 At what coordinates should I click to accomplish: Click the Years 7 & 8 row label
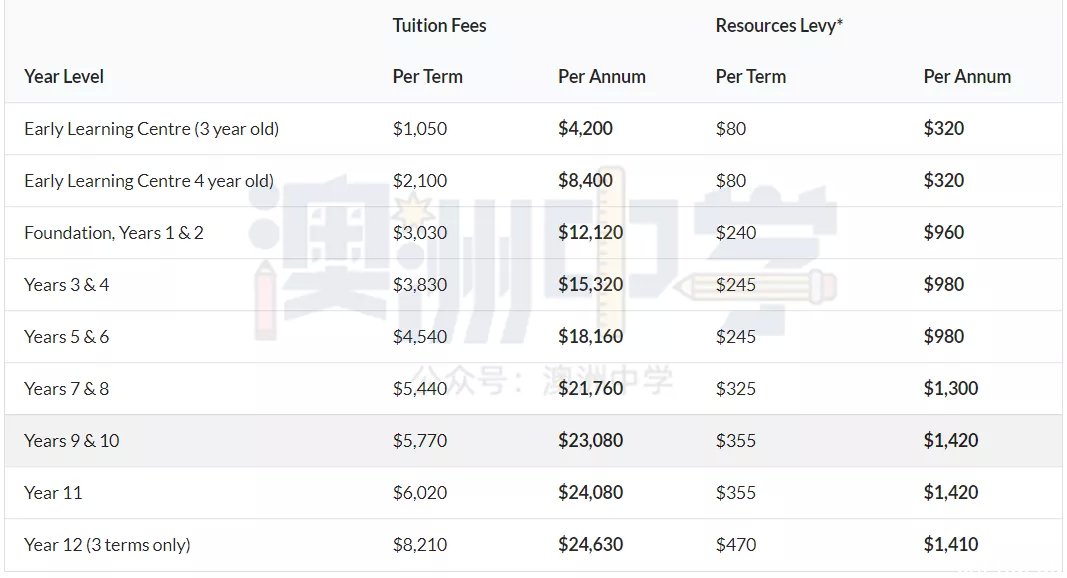(x=67, y=389)
